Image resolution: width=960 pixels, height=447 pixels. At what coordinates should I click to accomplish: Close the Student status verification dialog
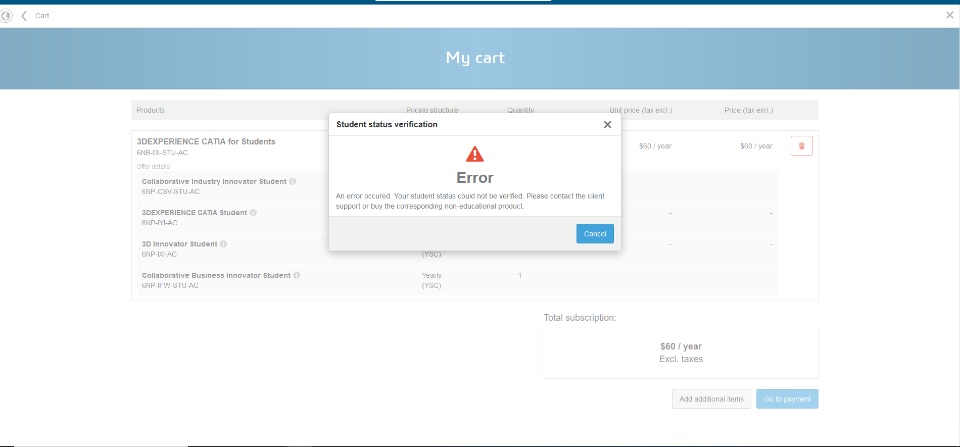point(607,124)
